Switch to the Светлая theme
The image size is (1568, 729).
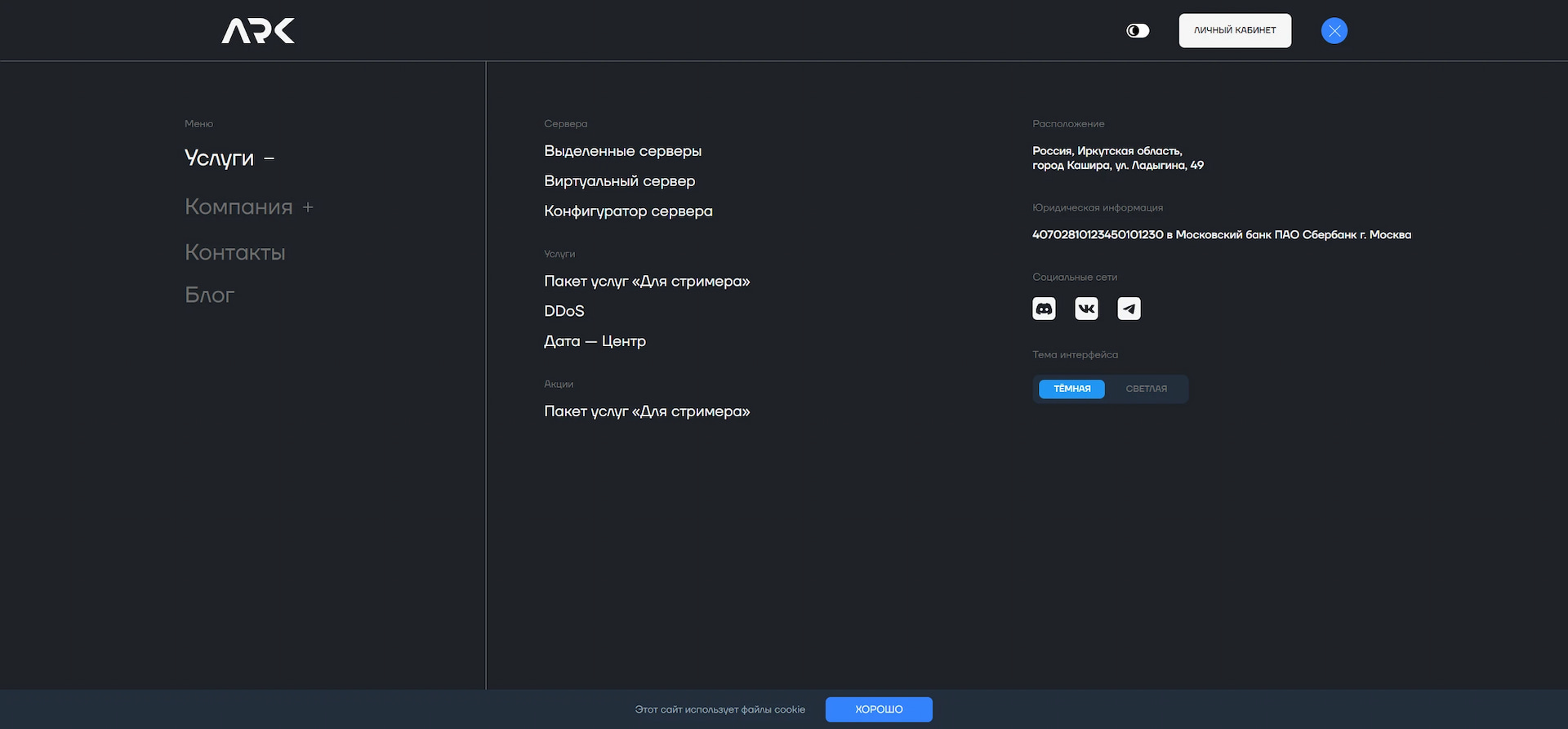coord(1146,389)
